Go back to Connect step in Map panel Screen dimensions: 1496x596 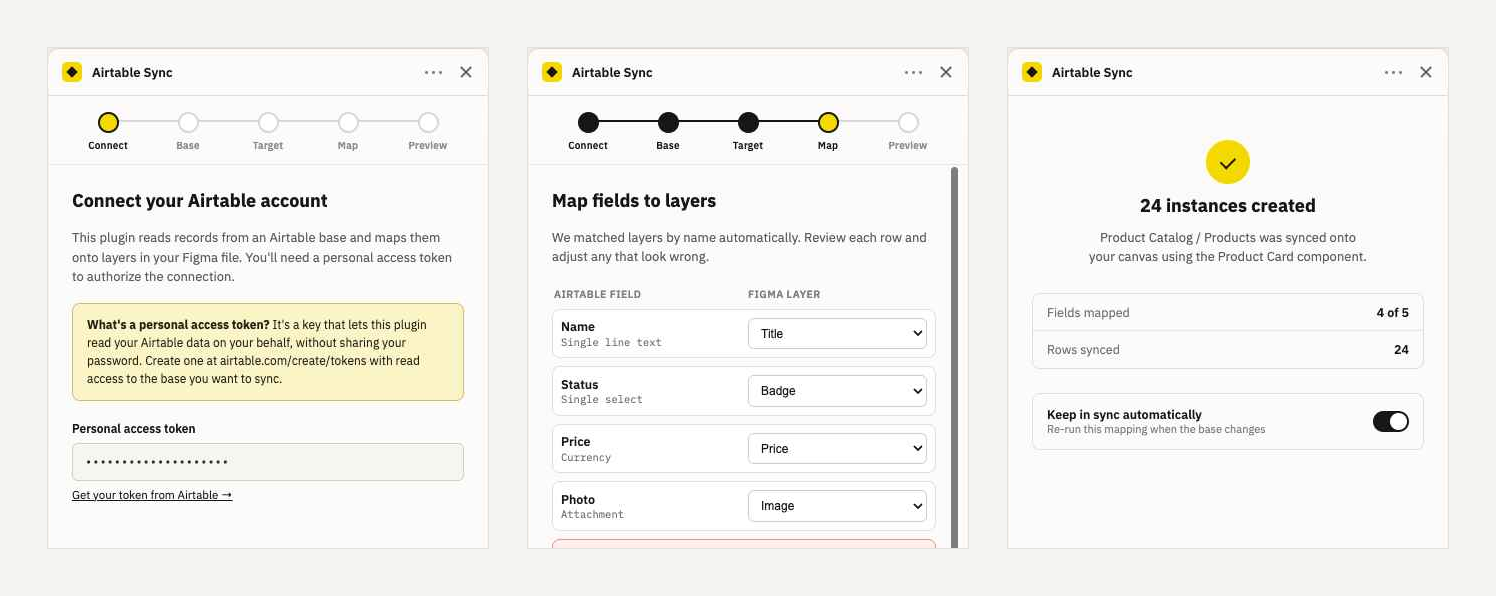coord(588,131)
